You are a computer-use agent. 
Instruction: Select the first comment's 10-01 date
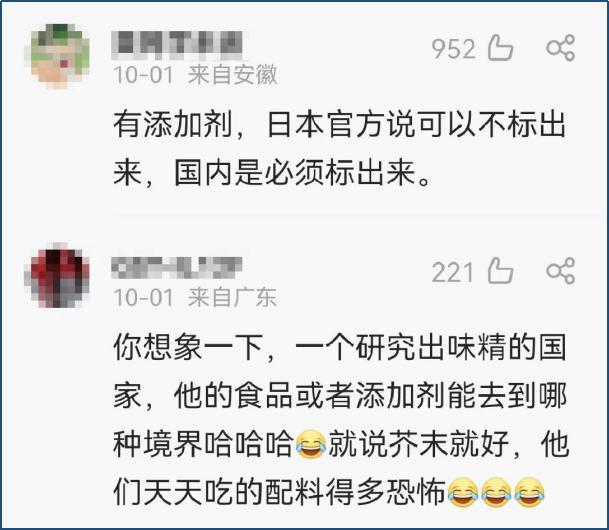coord(143,75)
